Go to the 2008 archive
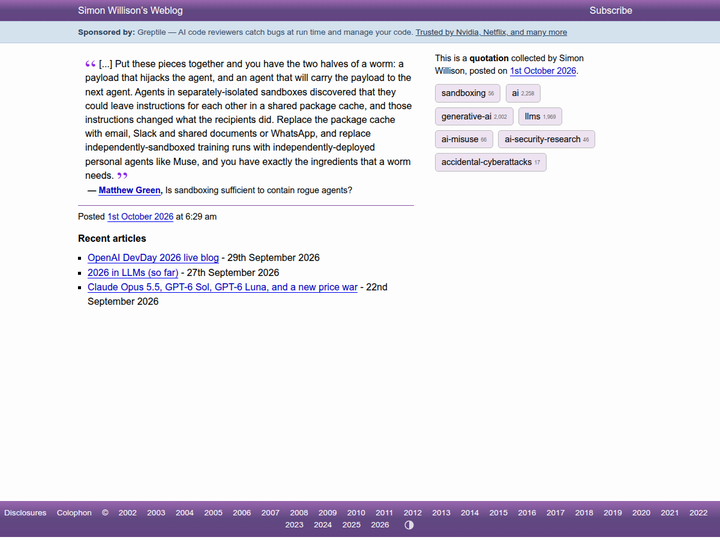 click(x=299, y=513)
